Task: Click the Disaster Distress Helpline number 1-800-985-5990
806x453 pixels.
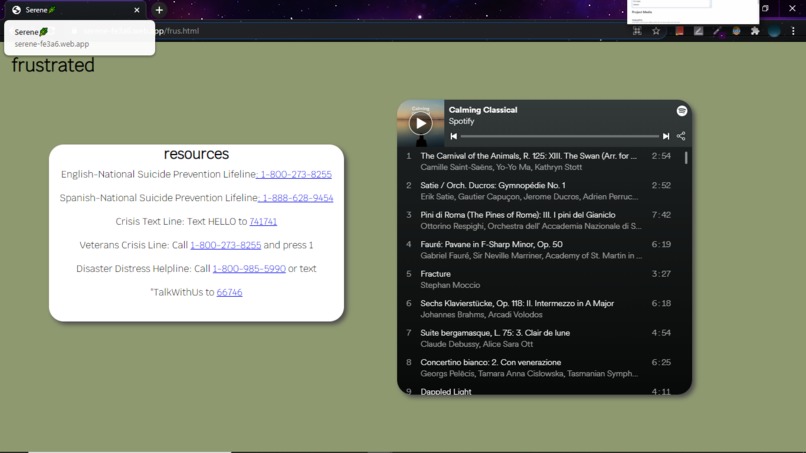Action: click(x=249, y=269)
